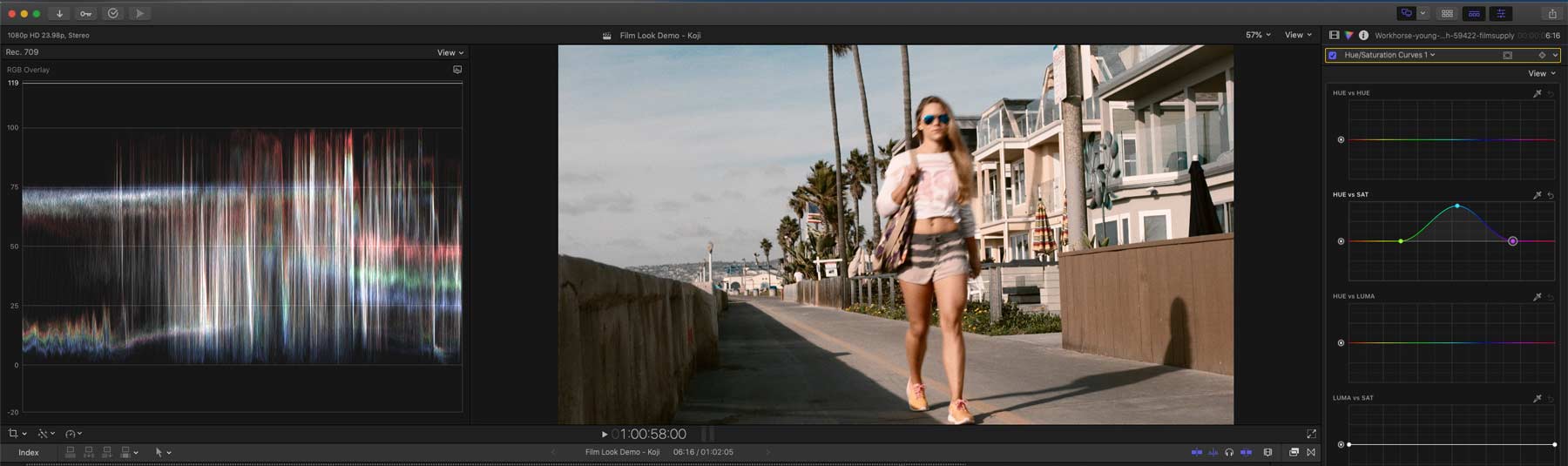Open the timeline Index button

pyautogui.click(x=29, y=453)
